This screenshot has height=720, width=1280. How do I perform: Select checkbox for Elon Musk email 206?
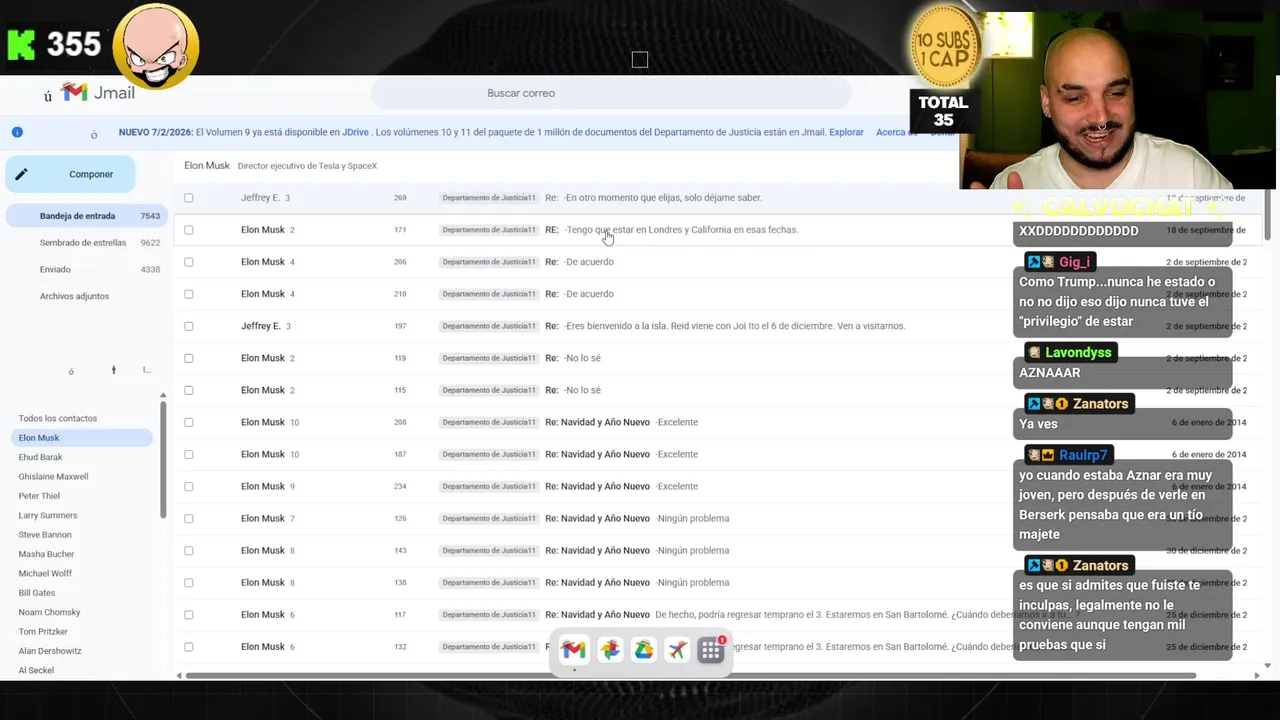[x=188, y=262]
